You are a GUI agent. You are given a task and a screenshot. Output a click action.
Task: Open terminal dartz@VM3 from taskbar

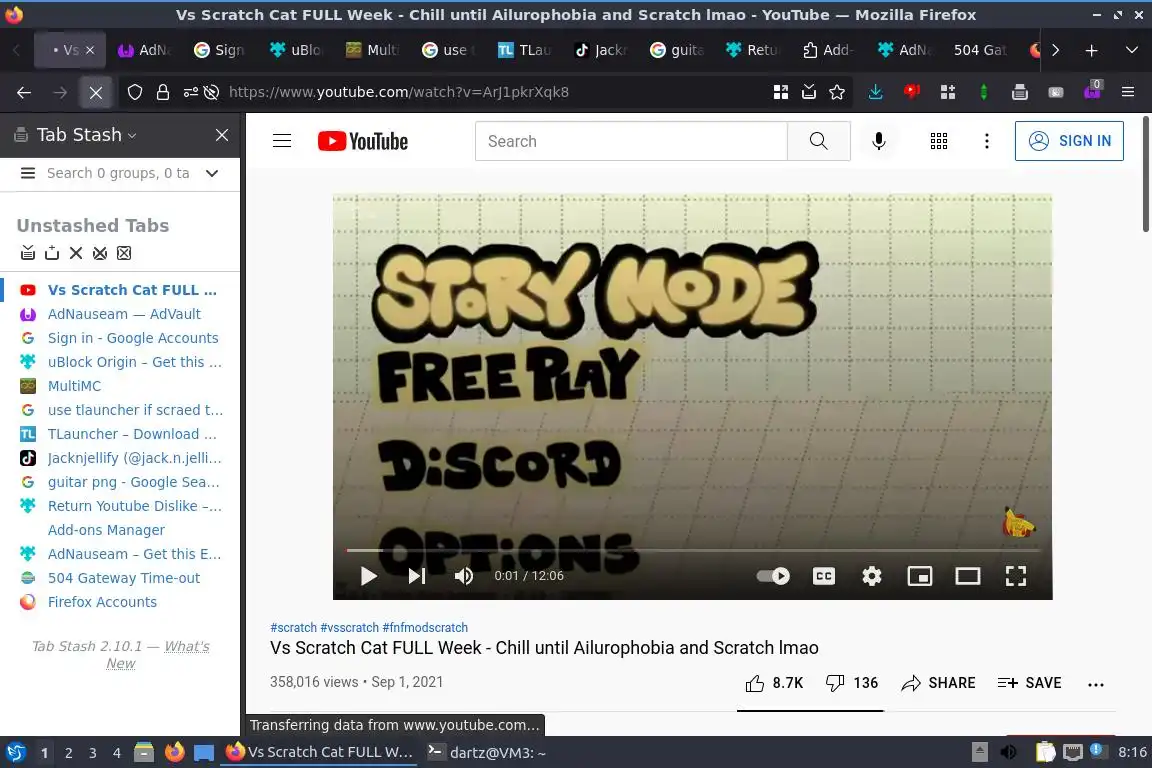point(488,753)
